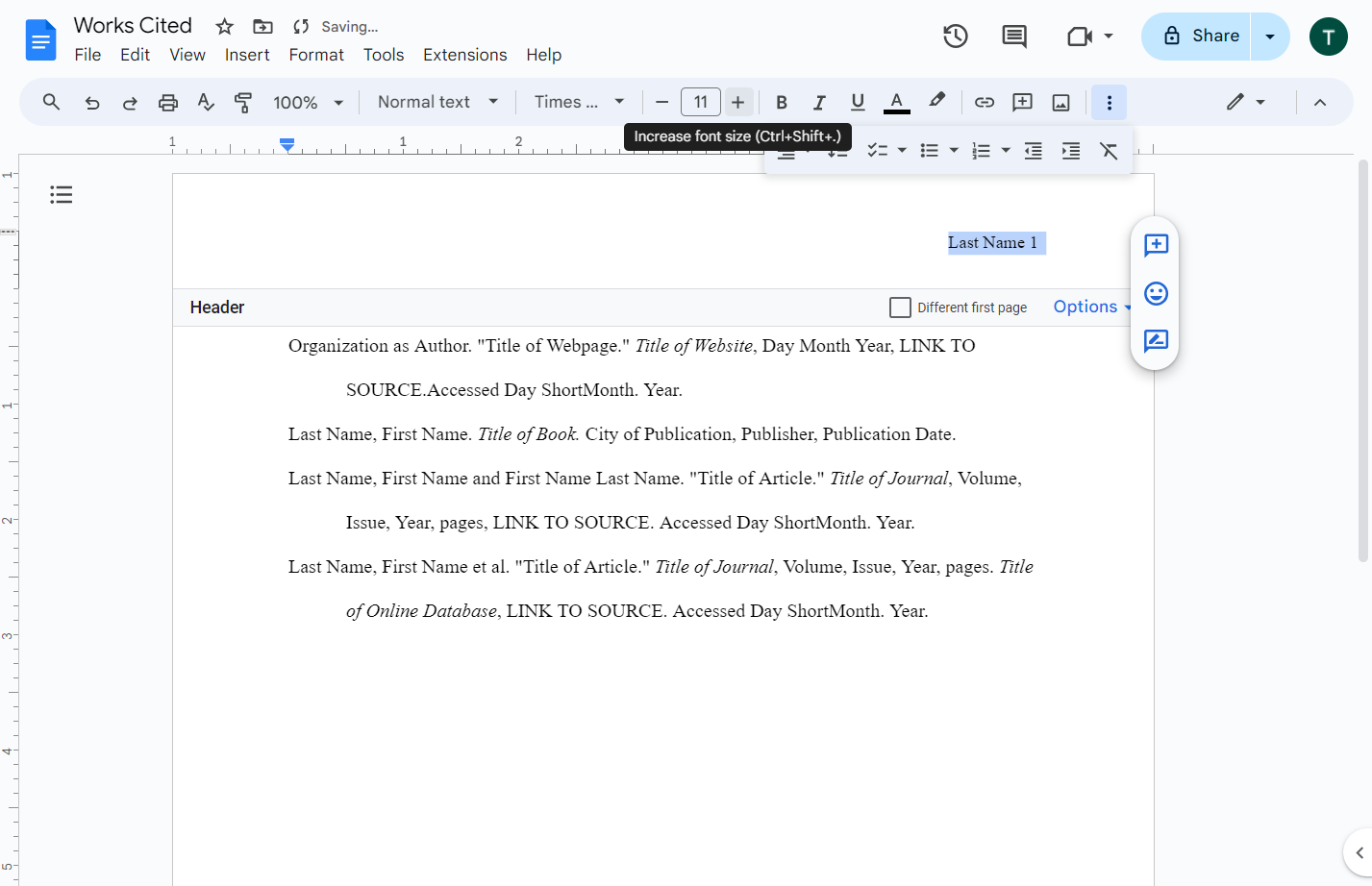Toggle the more toolbar options button

click(1109, 102)
